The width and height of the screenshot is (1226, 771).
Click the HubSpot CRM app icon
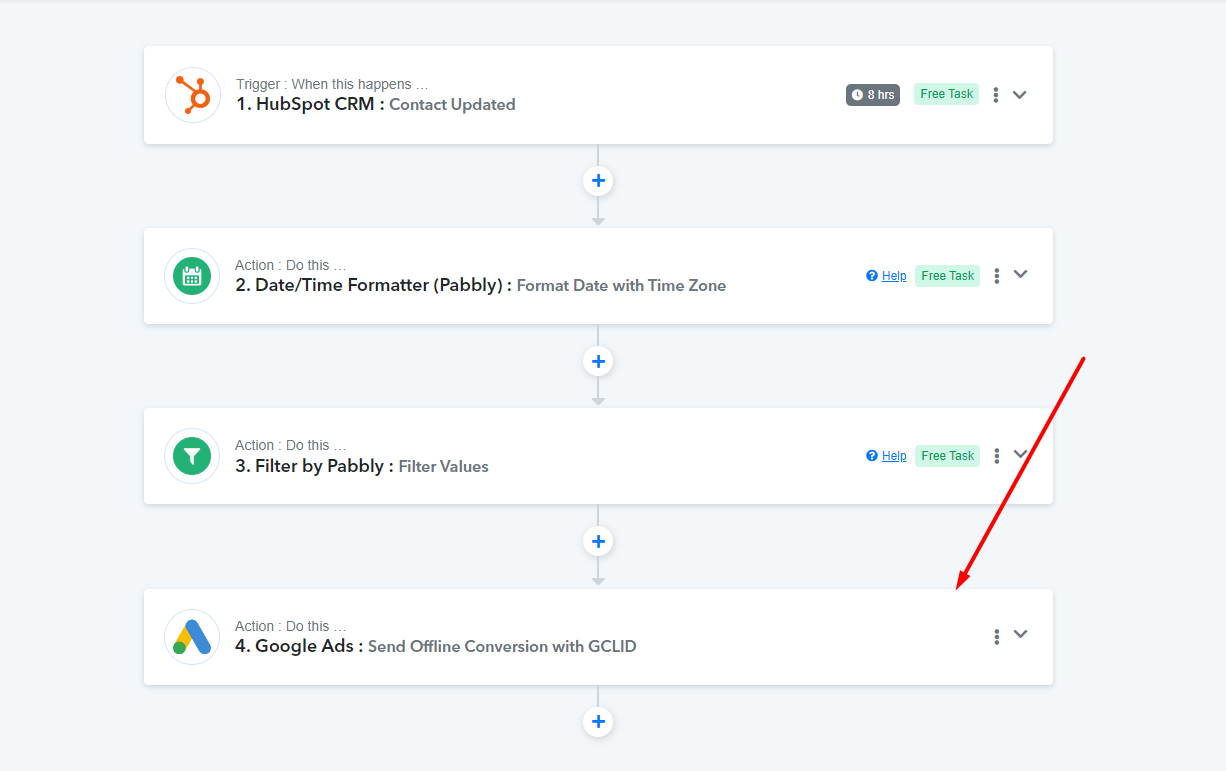pos(193,95)
